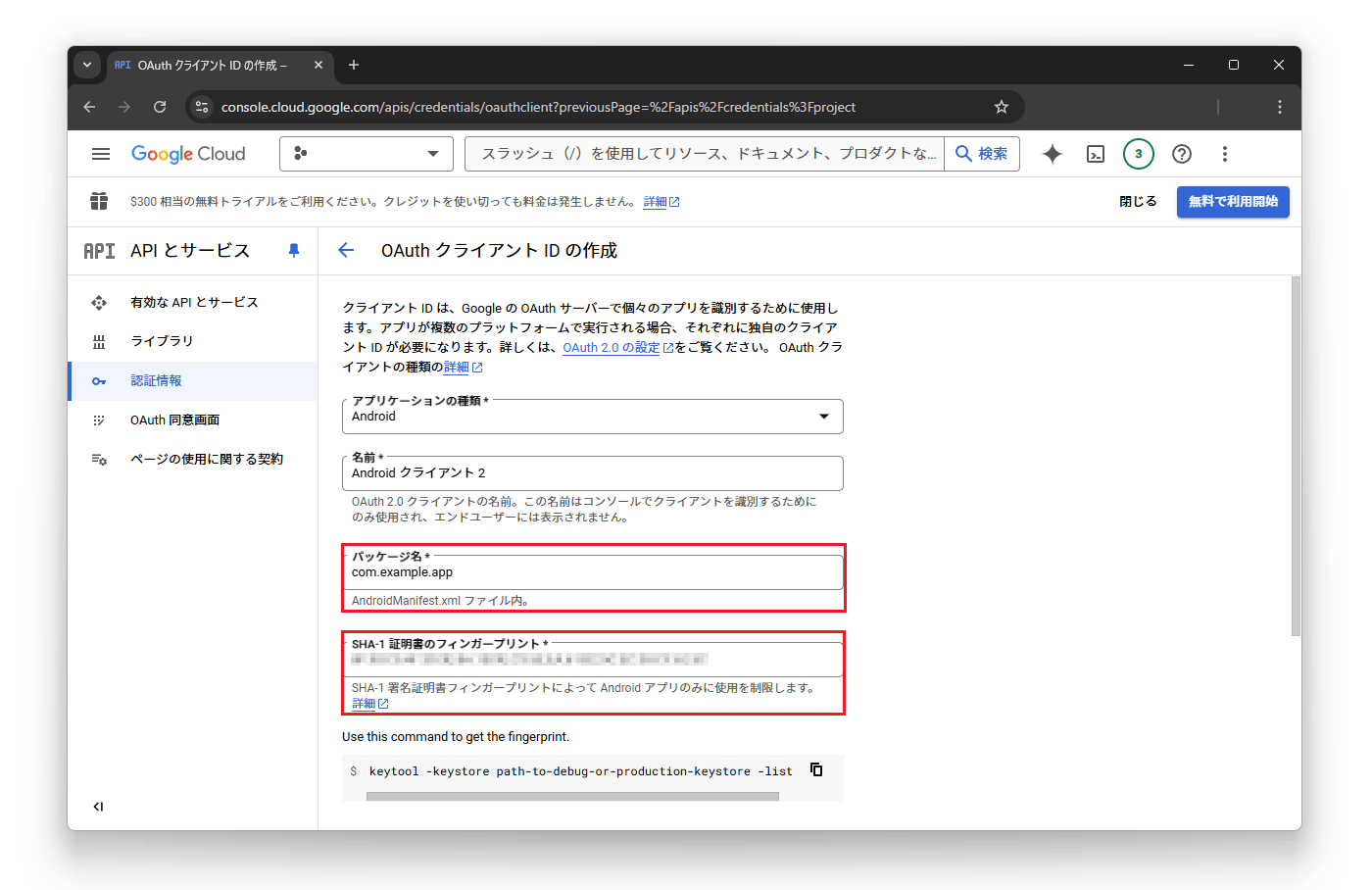The image size is (1372, 890).
Task: Dismiss the banner with 閉じる
Action: pos(1138,201)
